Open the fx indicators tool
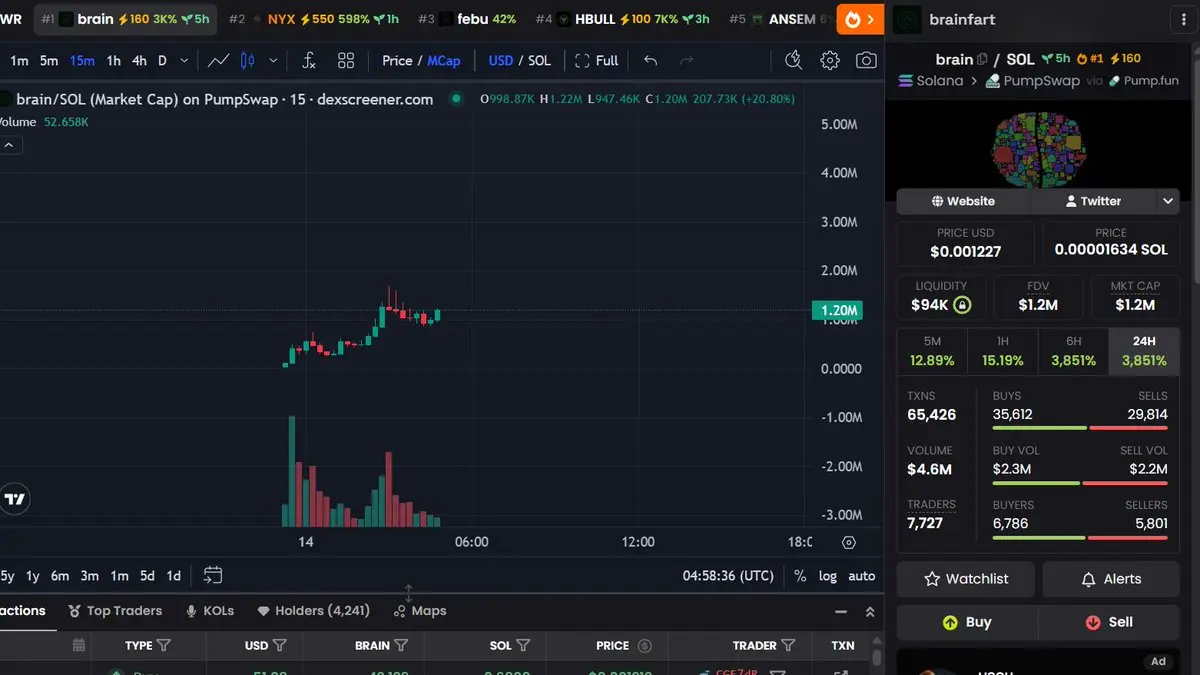The image size is (1200, 675). [309, 60]
